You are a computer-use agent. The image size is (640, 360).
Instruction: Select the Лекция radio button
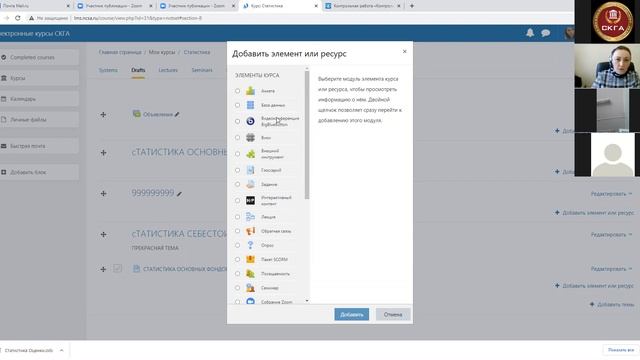(x=238, y=217)
